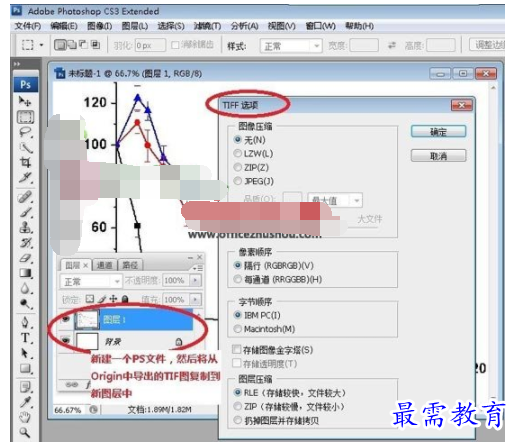514x446 pixels.
Task: Select the History Brush tool
Action: (x=25, y=243)
